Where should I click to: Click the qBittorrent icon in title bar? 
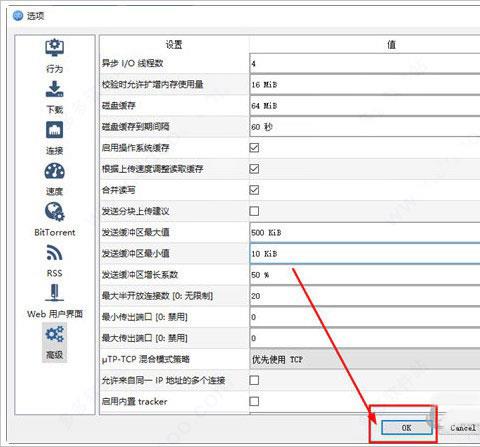(x=18, y=16)
